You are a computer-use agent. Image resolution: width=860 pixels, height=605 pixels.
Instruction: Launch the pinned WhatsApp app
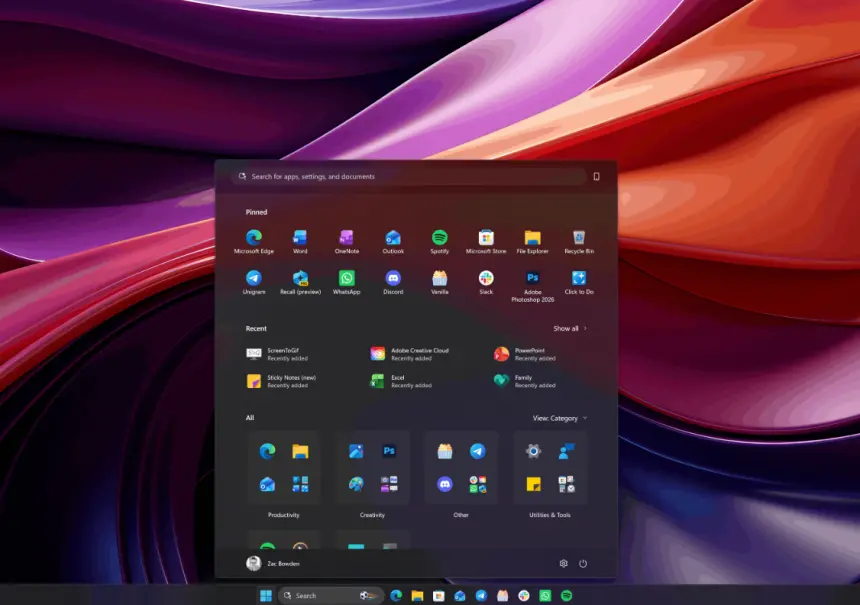click(x=347, y=282)
